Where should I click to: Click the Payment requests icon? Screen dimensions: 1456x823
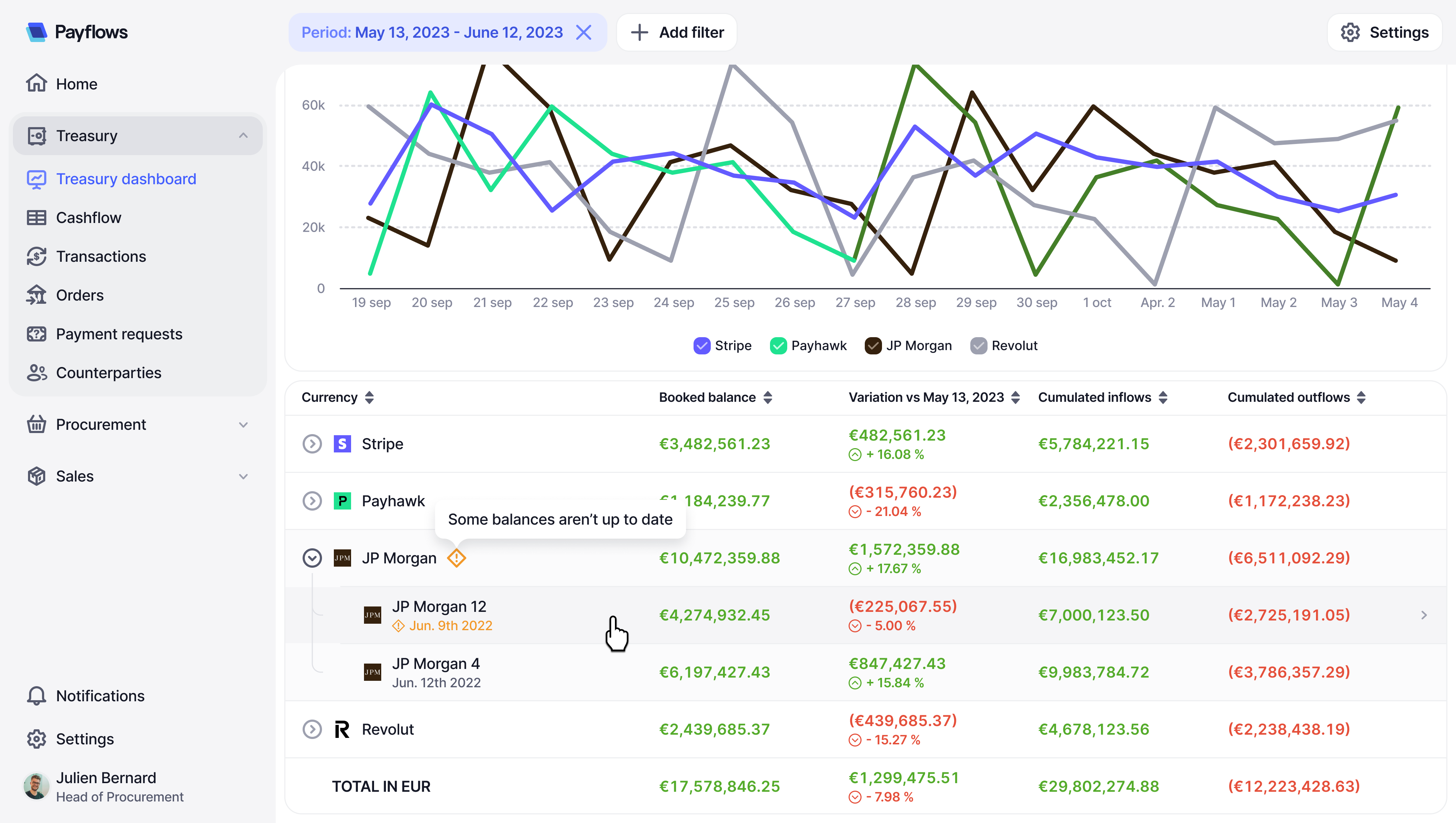[x=37, y=334]
